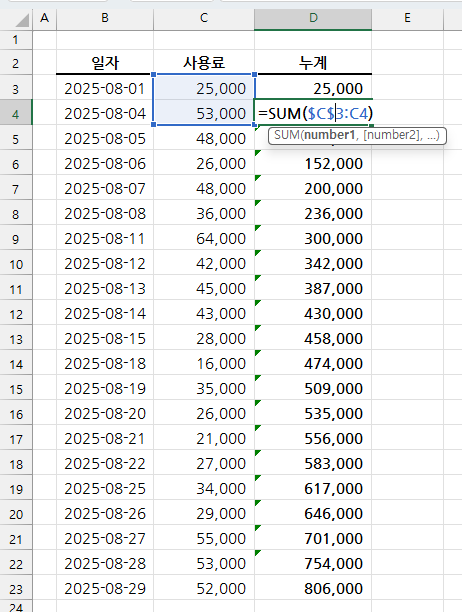Click usage fee 52,000 cell
This screenshot has width=462, height=612.
click(x=204, y=588)
